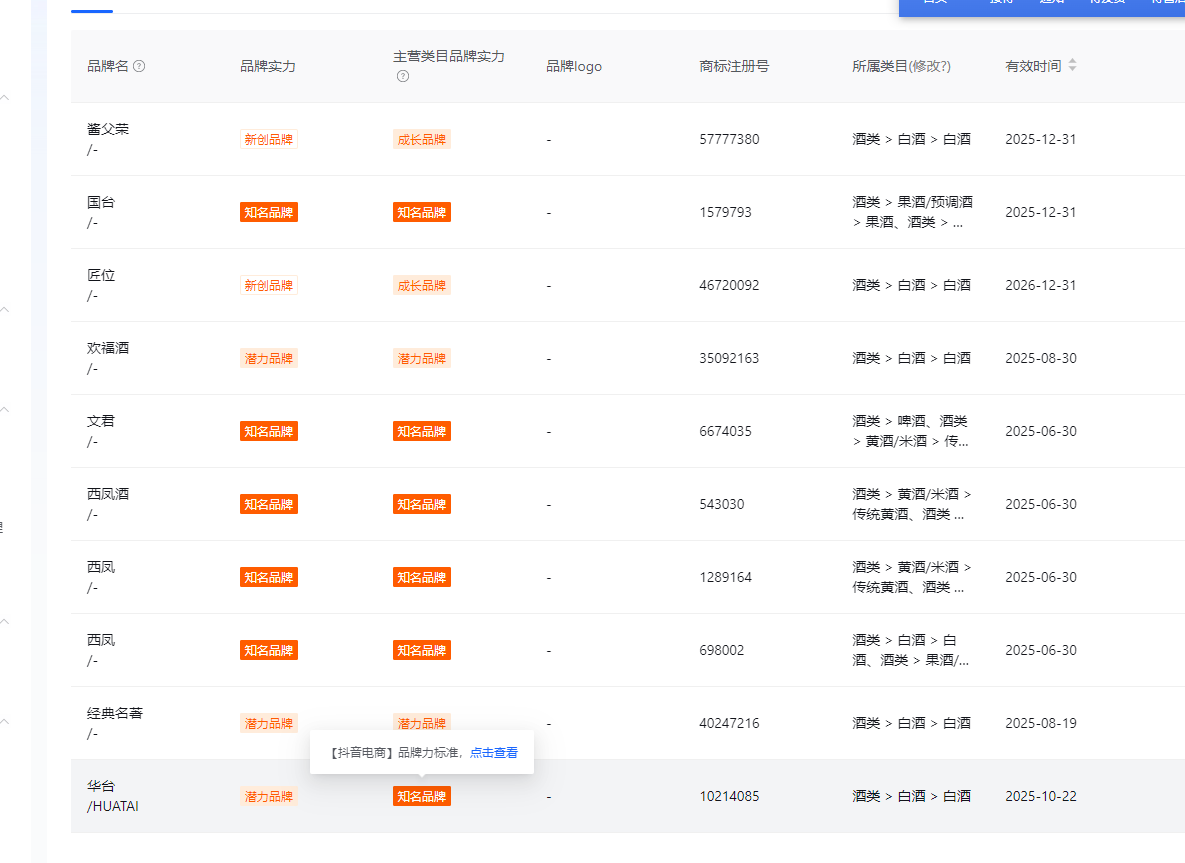
Task: Click 所属类目(修改?) column header
Action: [x=901, y=66]
